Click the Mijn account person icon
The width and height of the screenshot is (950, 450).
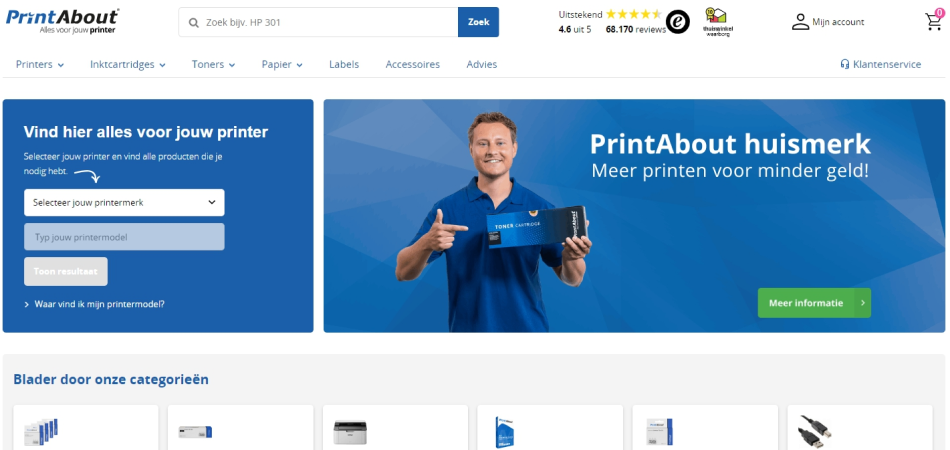pos(800,22)
